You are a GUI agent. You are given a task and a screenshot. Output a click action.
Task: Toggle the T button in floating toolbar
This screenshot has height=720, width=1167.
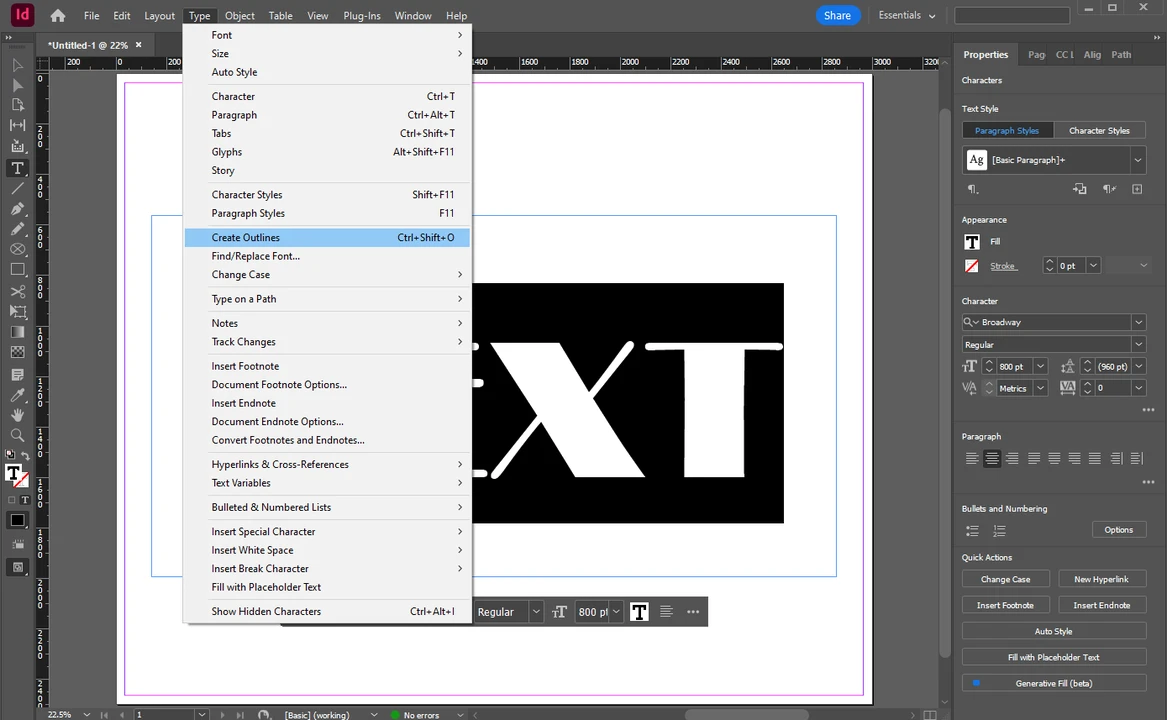tap(639, 612)
